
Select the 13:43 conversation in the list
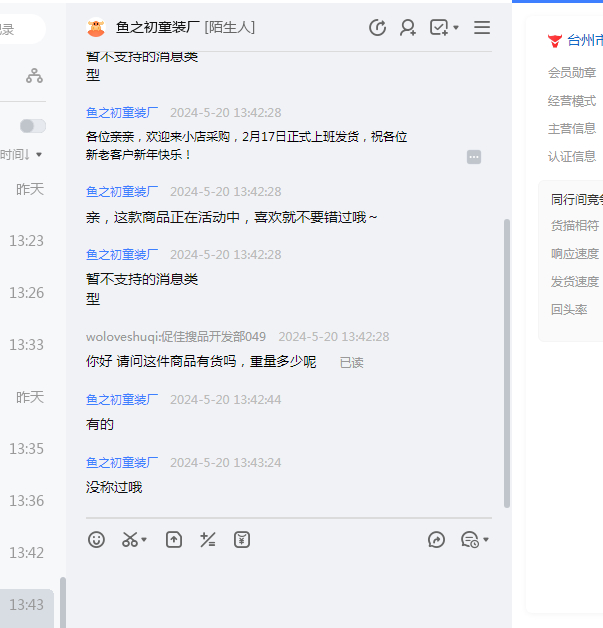(27, 604)
